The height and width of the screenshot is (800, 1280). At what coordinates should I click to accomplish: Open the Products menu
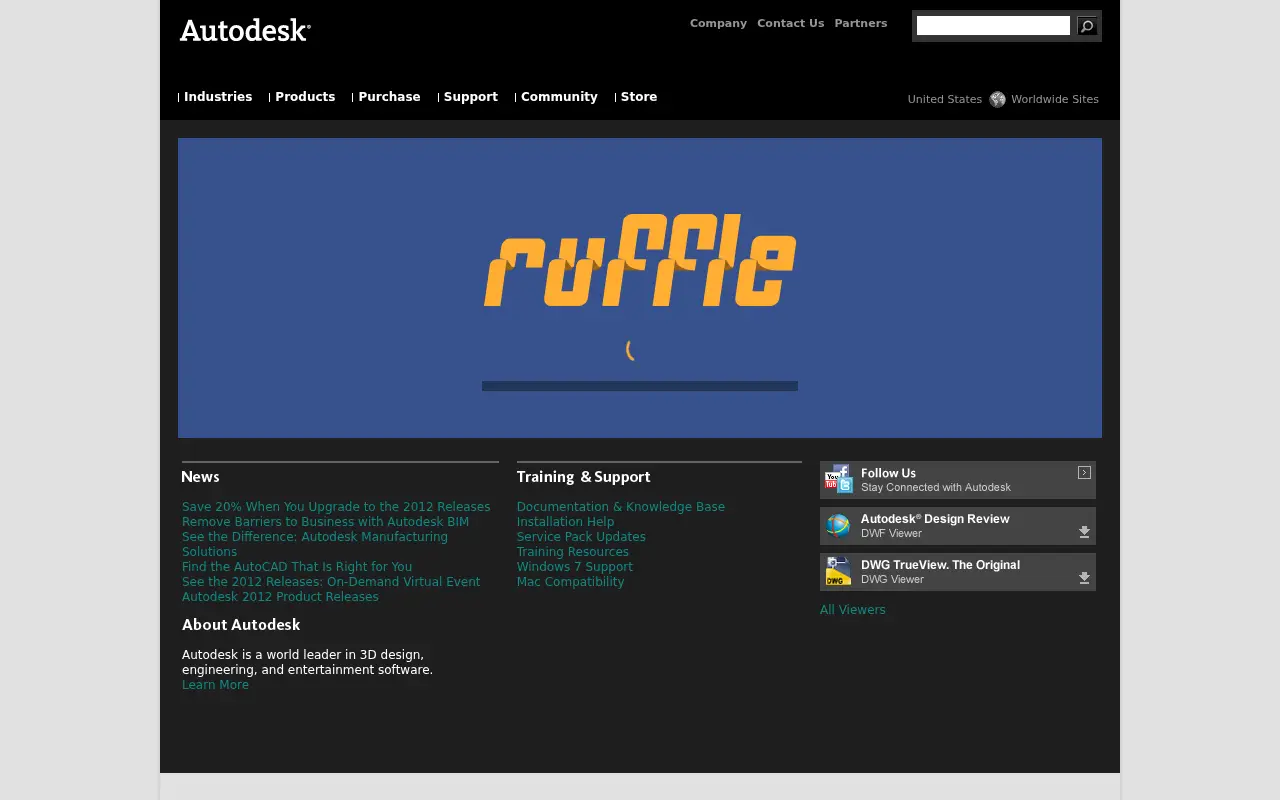coord(305,97)
